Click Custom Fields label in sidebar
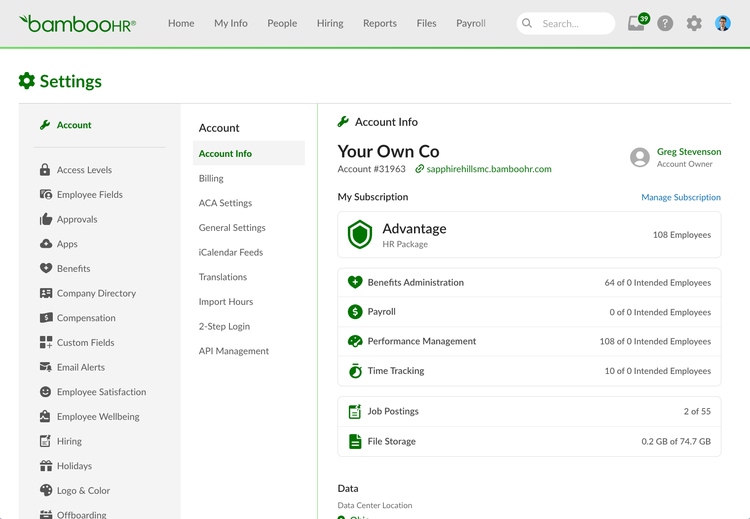 click(x=86, y=342)
